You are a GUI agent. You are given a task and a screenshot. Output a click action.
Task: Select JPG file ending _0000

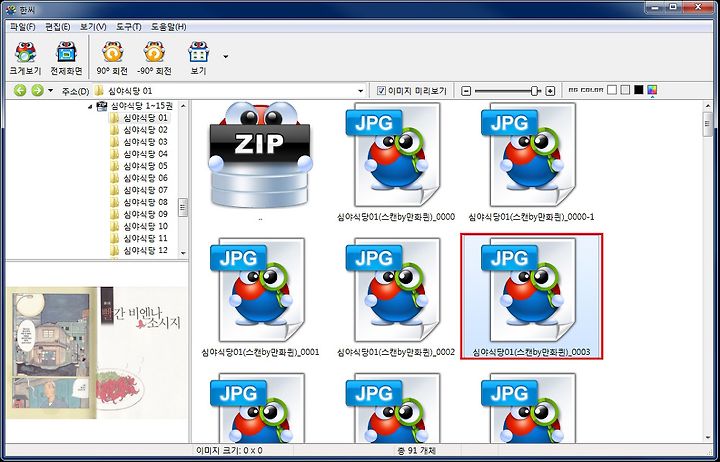pyautogui.click(x=396, y=162)
